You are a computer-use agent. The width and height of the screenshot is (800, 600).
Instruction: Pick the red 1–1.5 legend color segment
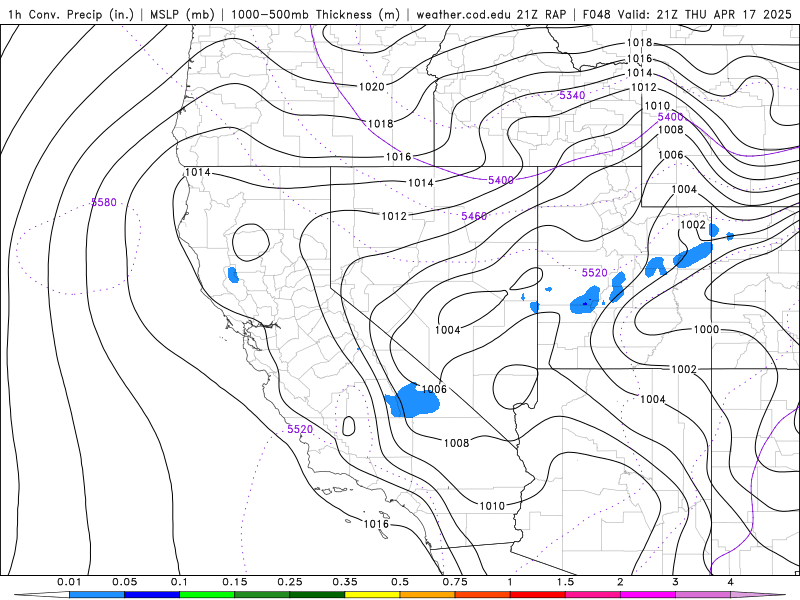tap(538, 595)
